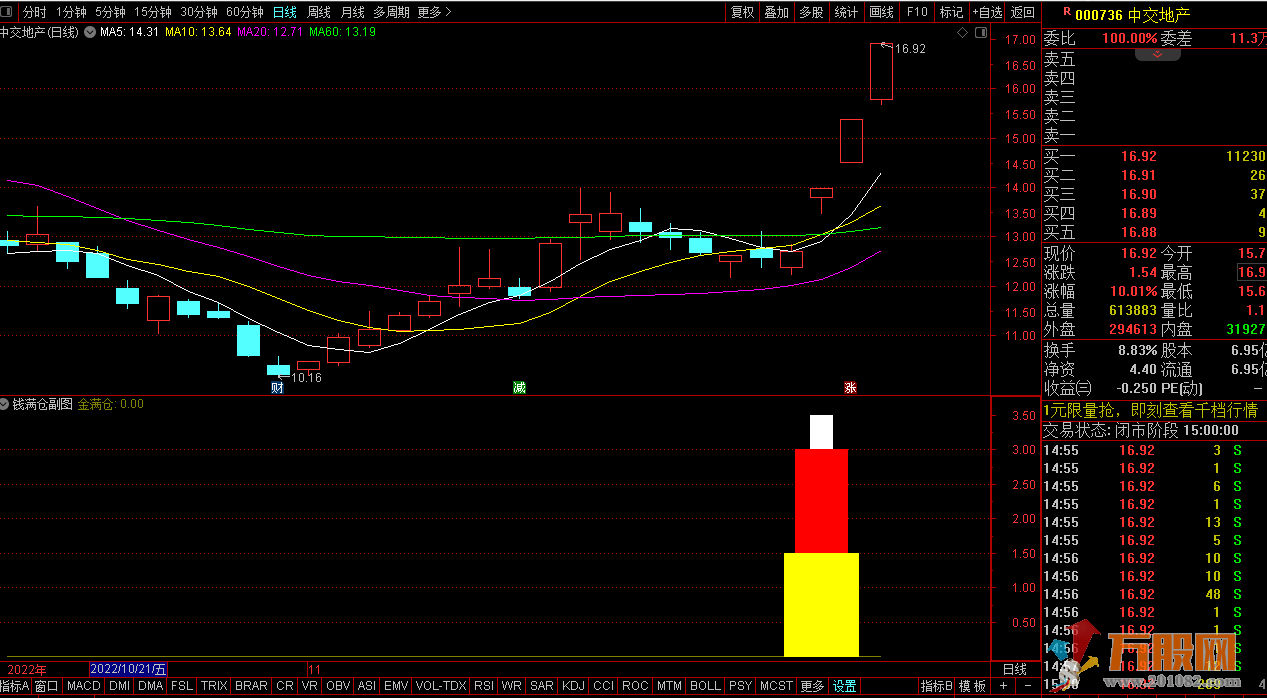Click the red 涨 marker below the chart
Screen dimensions: 1267x698
pos(850,387)
